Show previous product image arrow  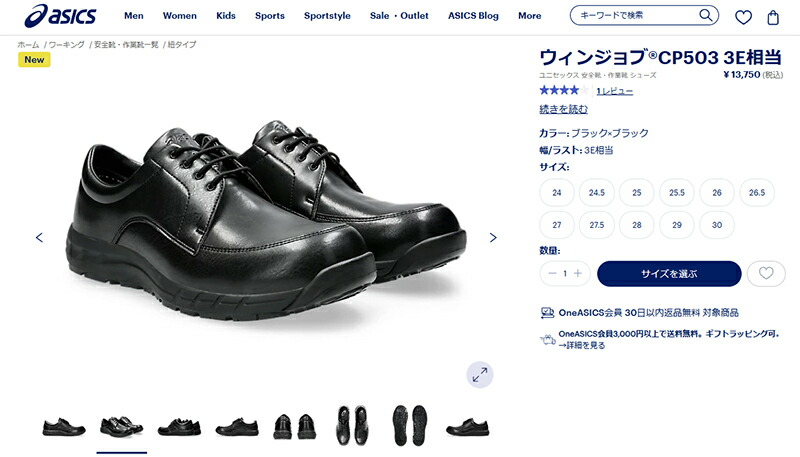click(x=39, y=237)
